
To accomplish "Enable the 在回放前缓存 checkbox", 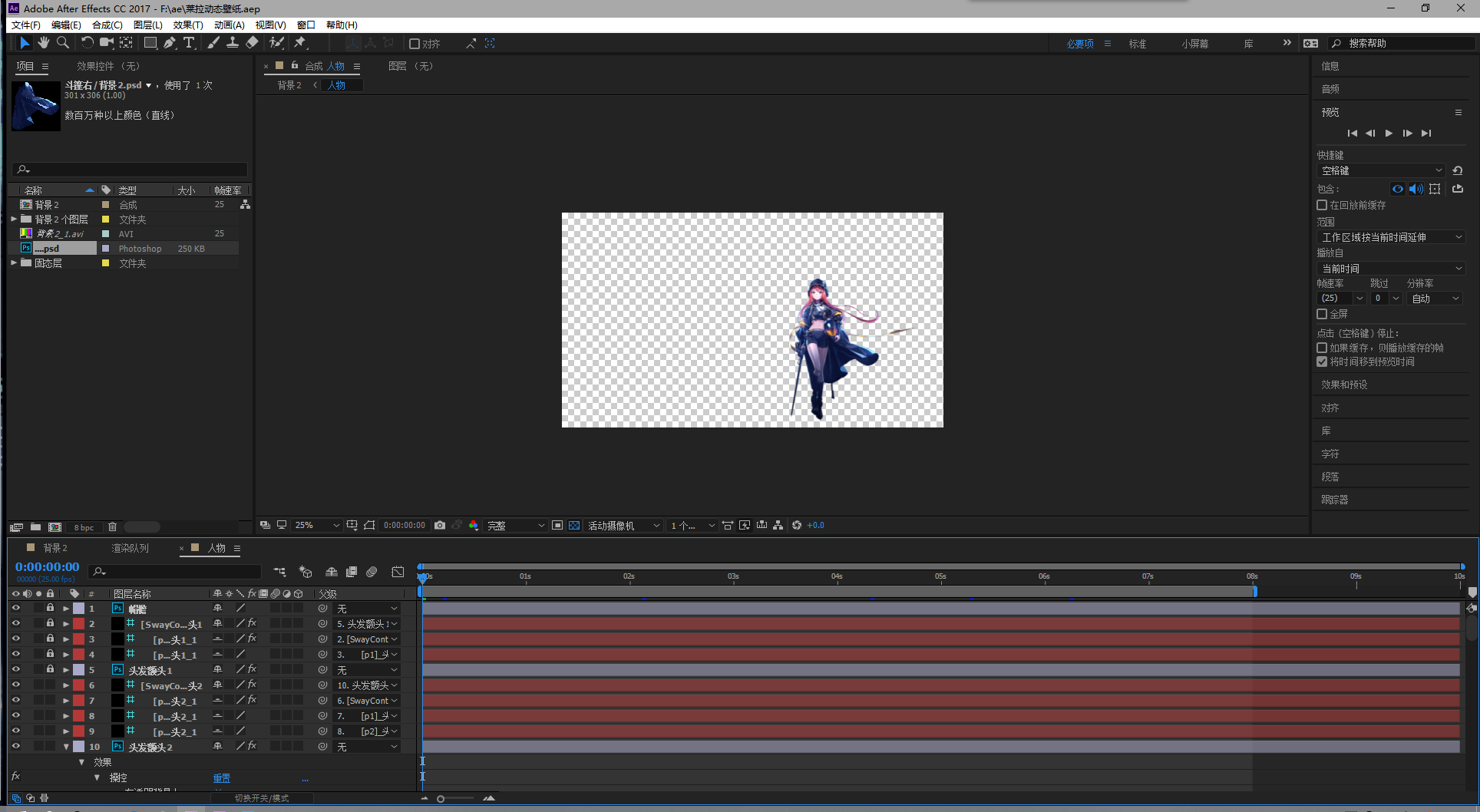I will (x=1322, y=205).
